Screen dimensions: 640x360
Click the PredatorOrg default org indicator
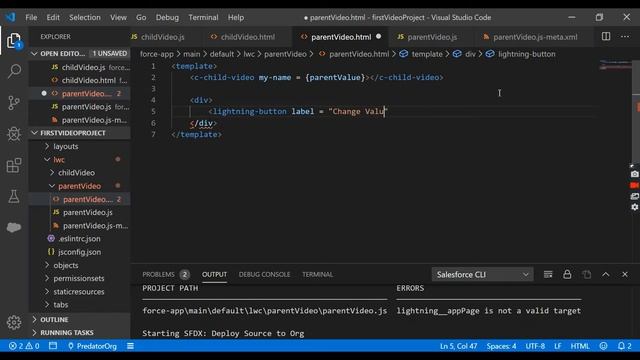[x=92, y=346]
